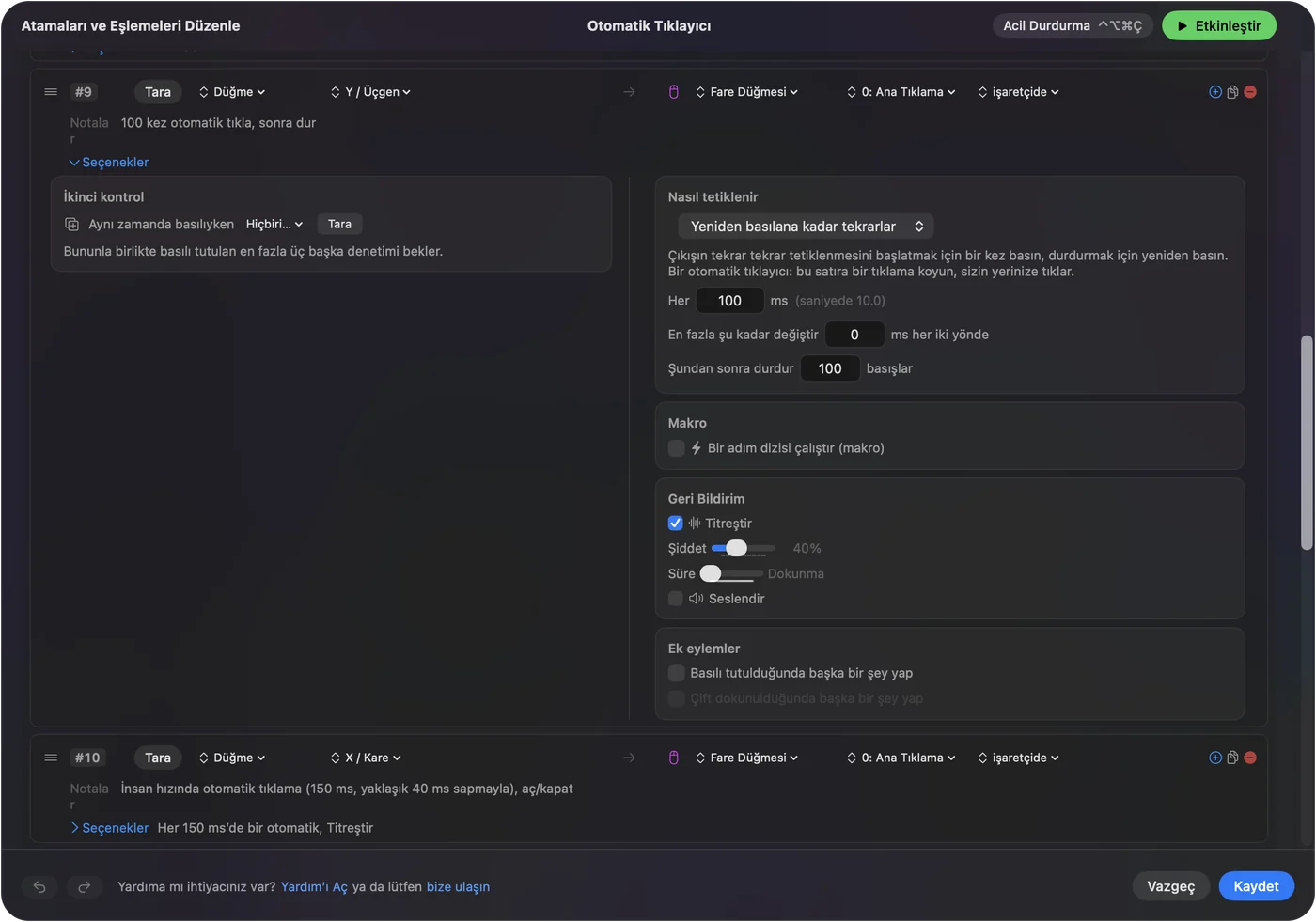Open Fare Düğmesi dropdown in row #10

click(x=747, y=758)
